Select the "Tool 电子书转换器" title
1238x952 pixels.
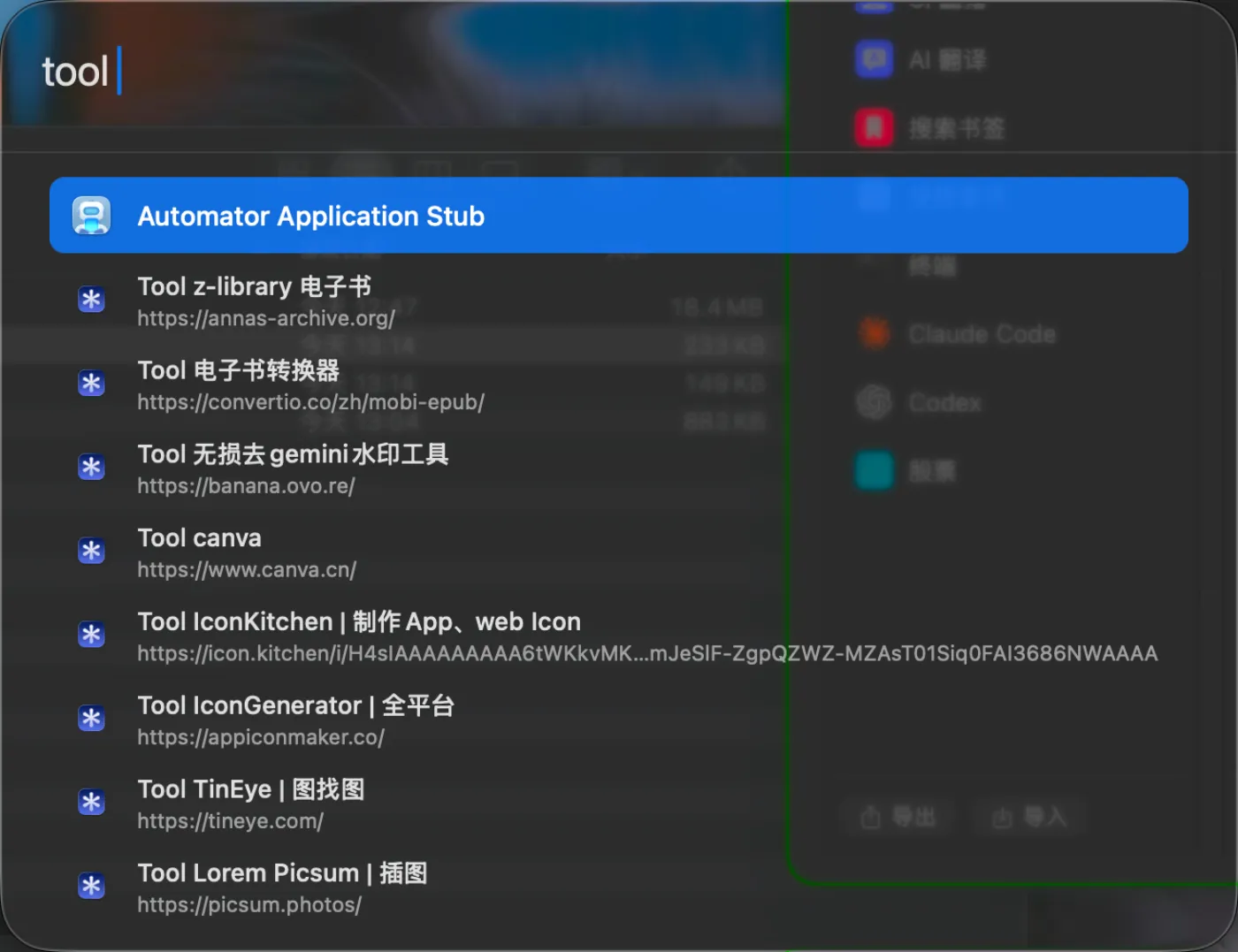[x=239, y=370]
